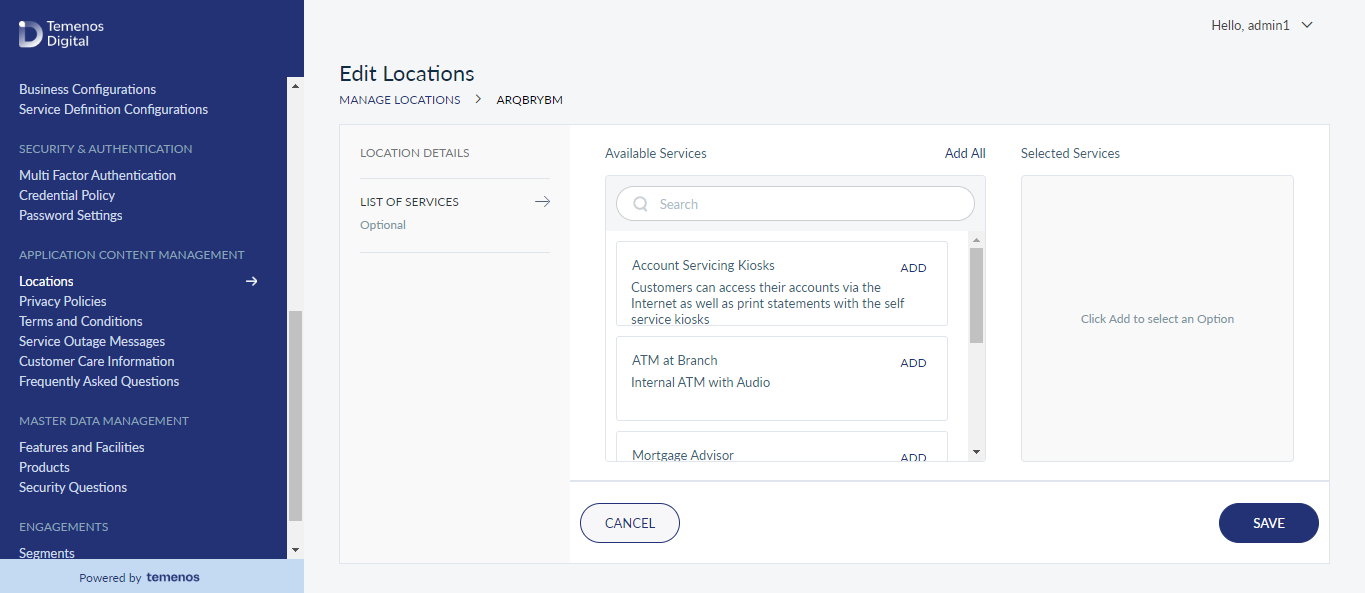The image size is (1365, 593).
Task: Select the List of Services step
Action: click(410, 202)
